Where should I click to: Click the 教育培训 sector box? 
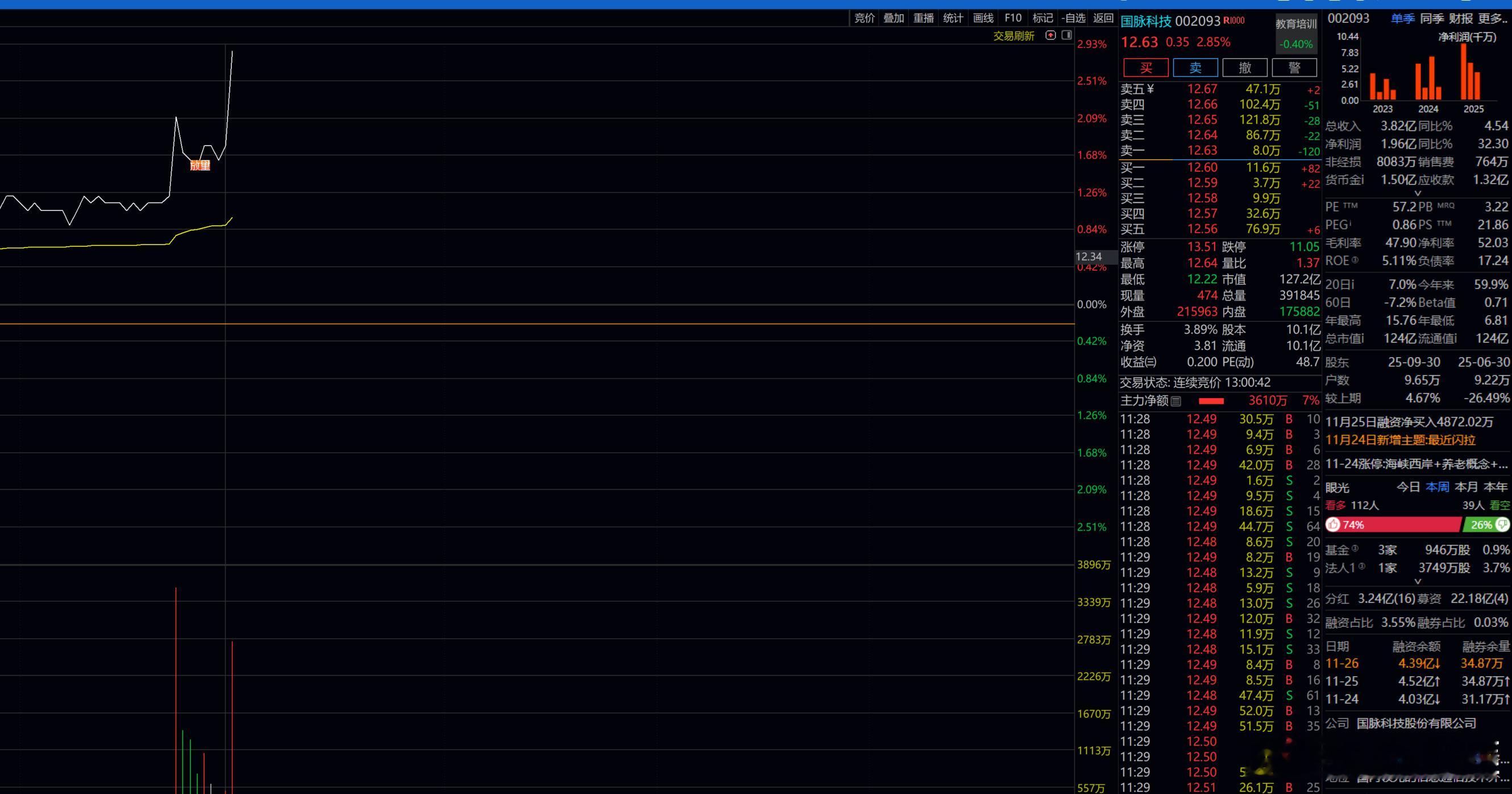coord(1296,33)
